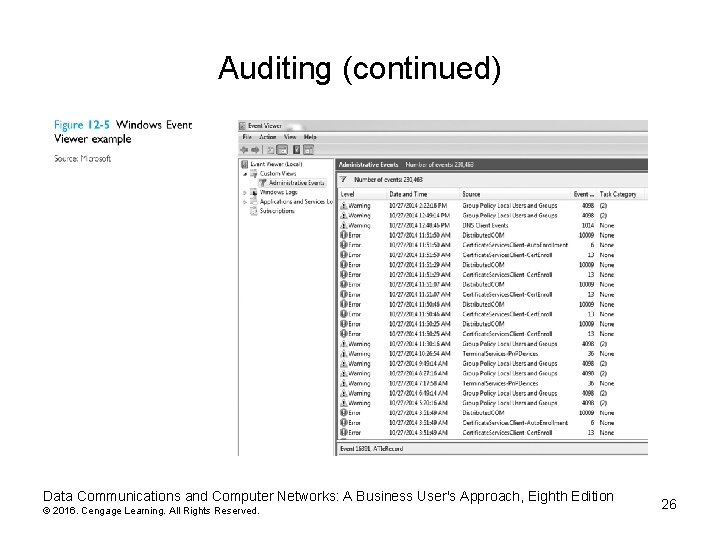Select the Custom Views tree item

click(278, 174)
